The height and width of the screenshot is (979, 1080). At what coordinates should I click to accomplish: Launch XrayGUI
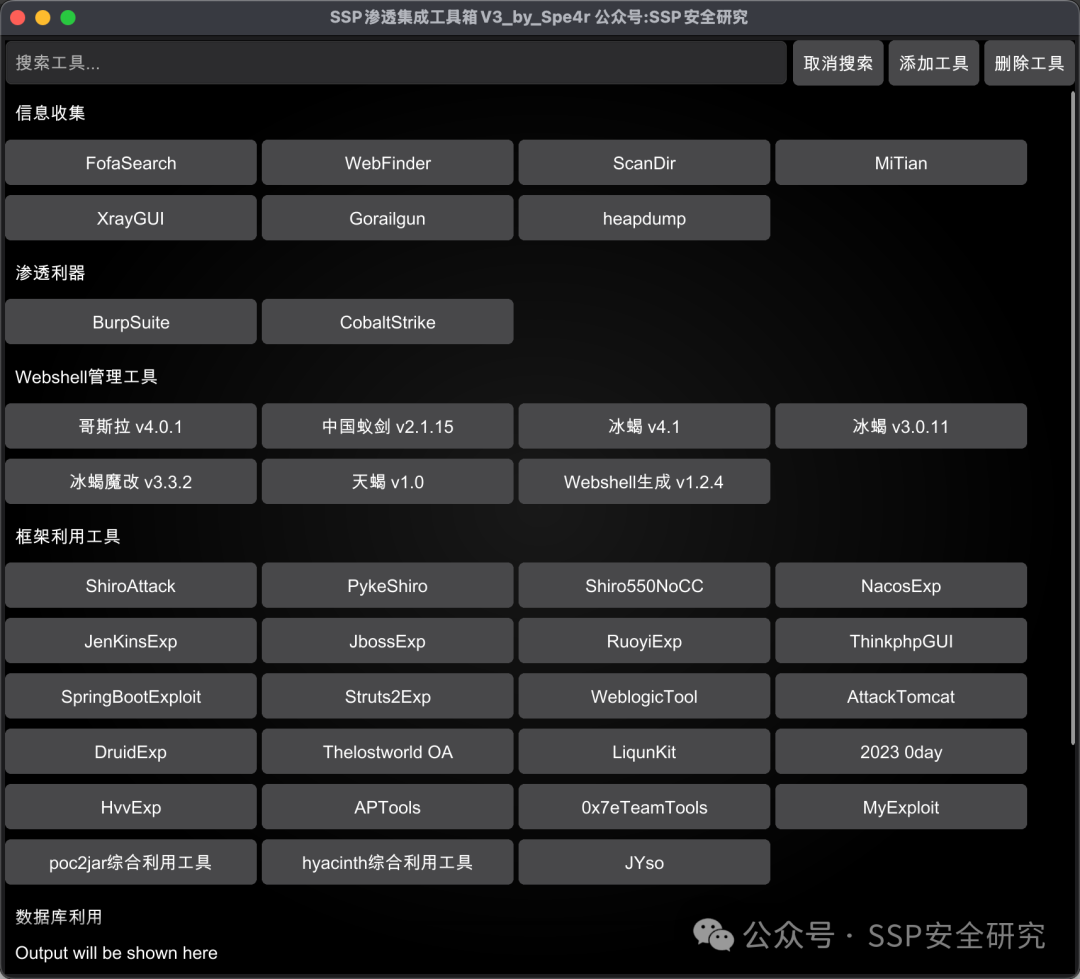coord(131,218)
